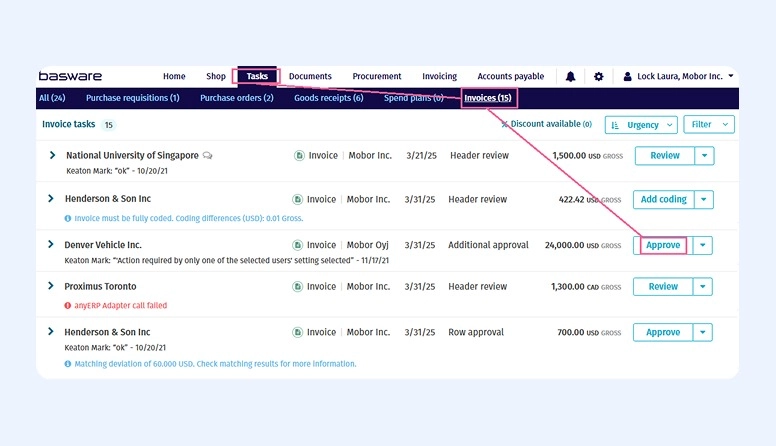This screenshot has width=776, height=446.
Task: Click info icon beside 'Invoice must be fully coded'
Action: (x=68, y=218)
